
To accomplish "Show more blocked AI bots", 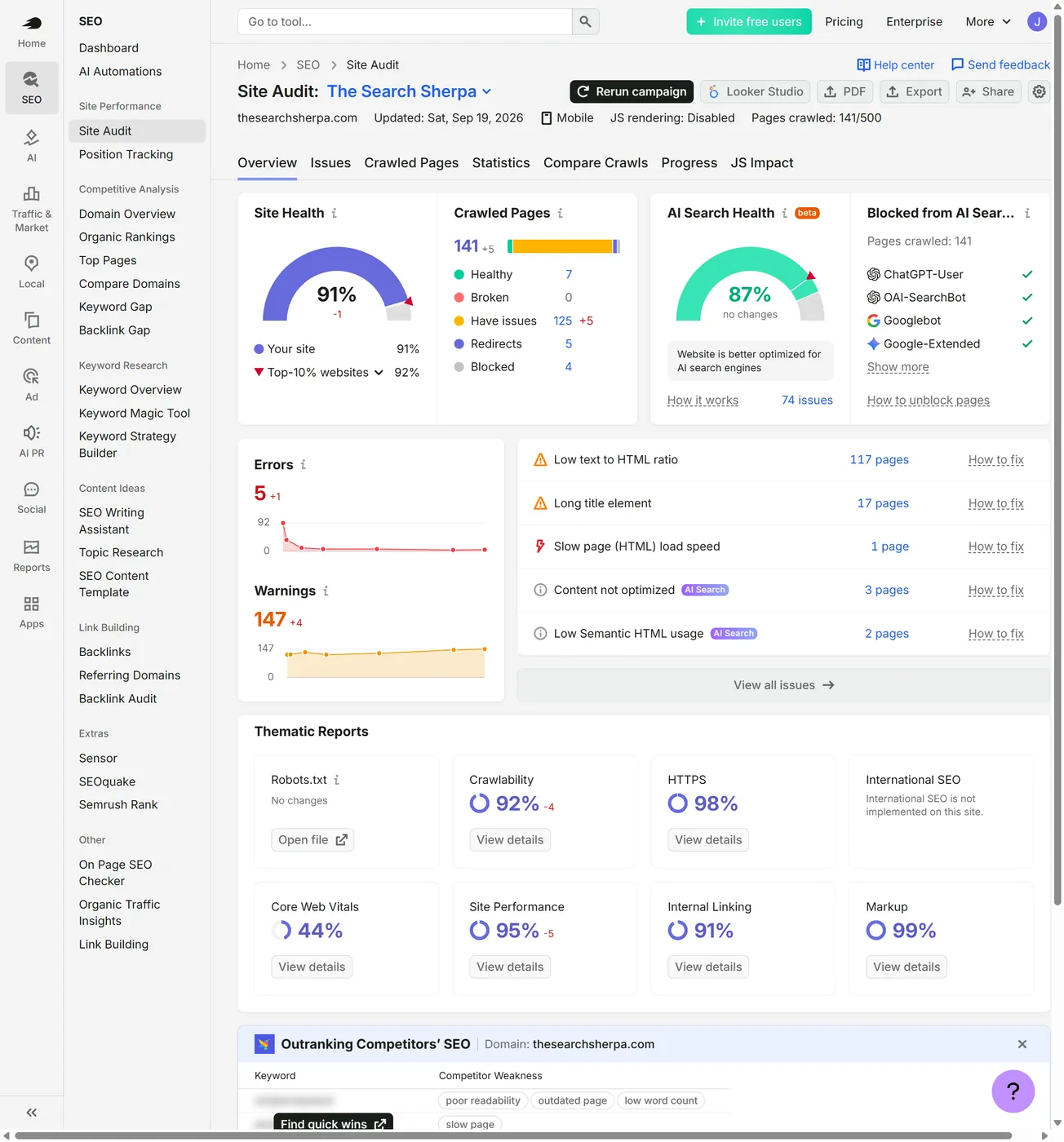I will (x=898, y=367).
